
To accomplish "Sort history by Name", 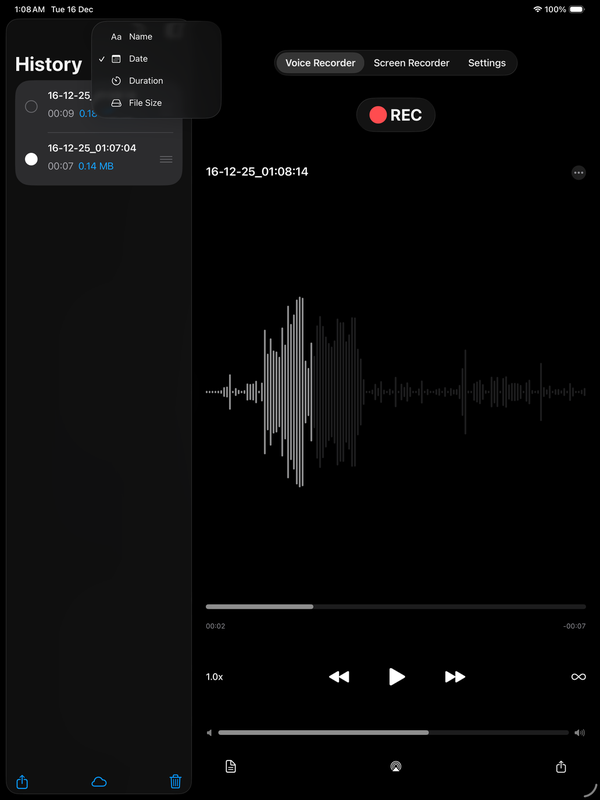I will [x=140, y=37].
